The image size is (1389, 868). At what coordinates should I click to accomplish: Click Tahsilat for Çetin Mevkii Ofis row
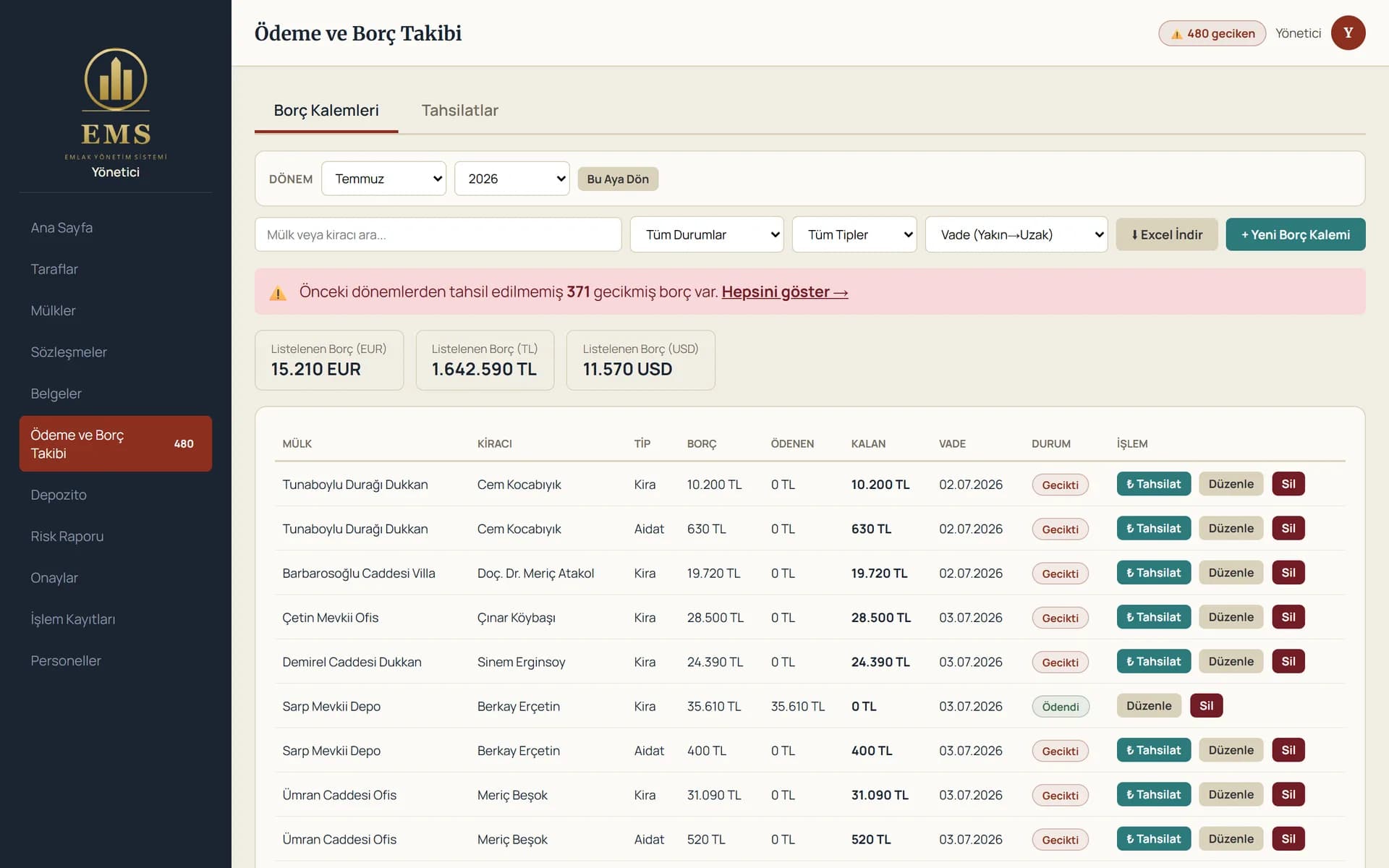tap(1154, 617)
